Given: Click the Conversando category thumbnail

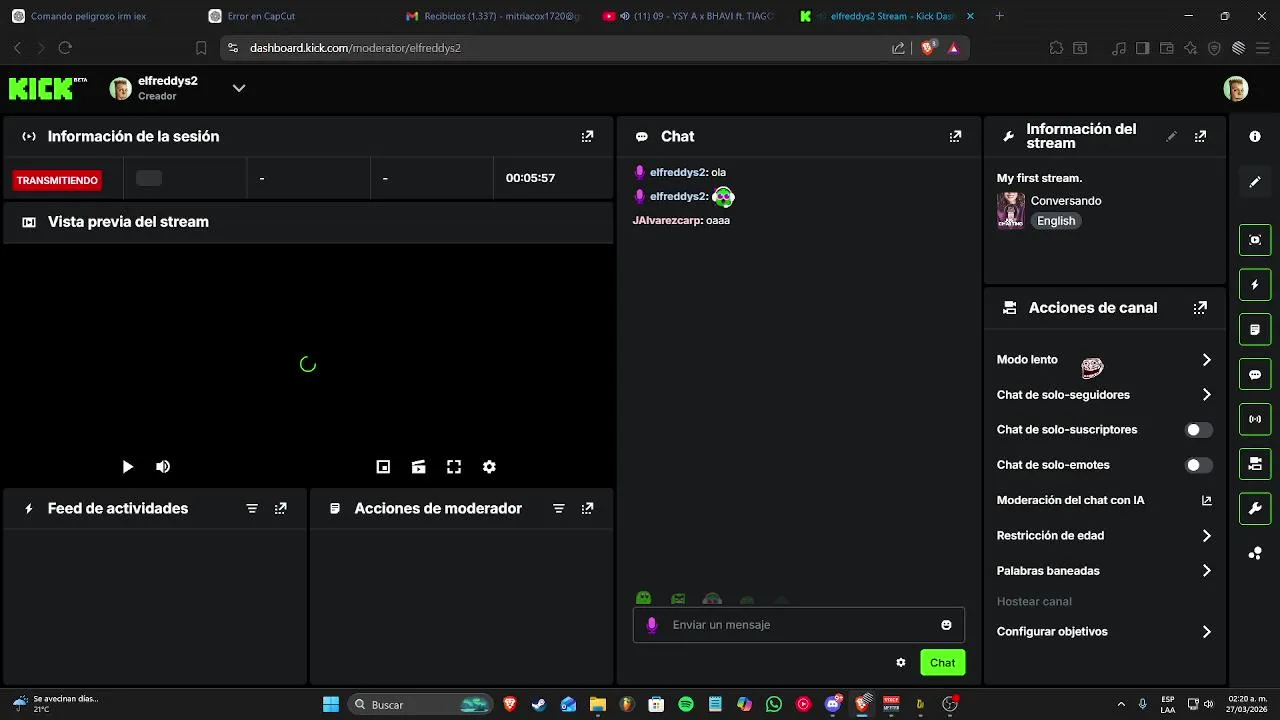Looking at the screenshot, I should [x=1010, y=211].
